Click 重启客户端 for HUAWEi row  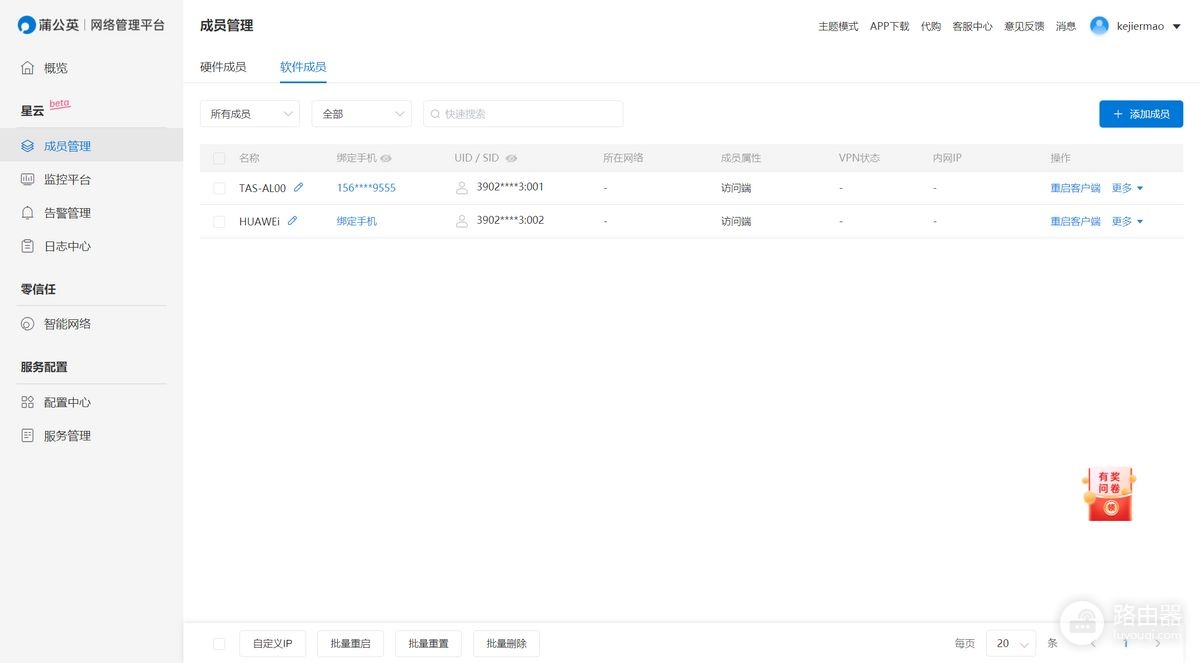(1075, 222)
